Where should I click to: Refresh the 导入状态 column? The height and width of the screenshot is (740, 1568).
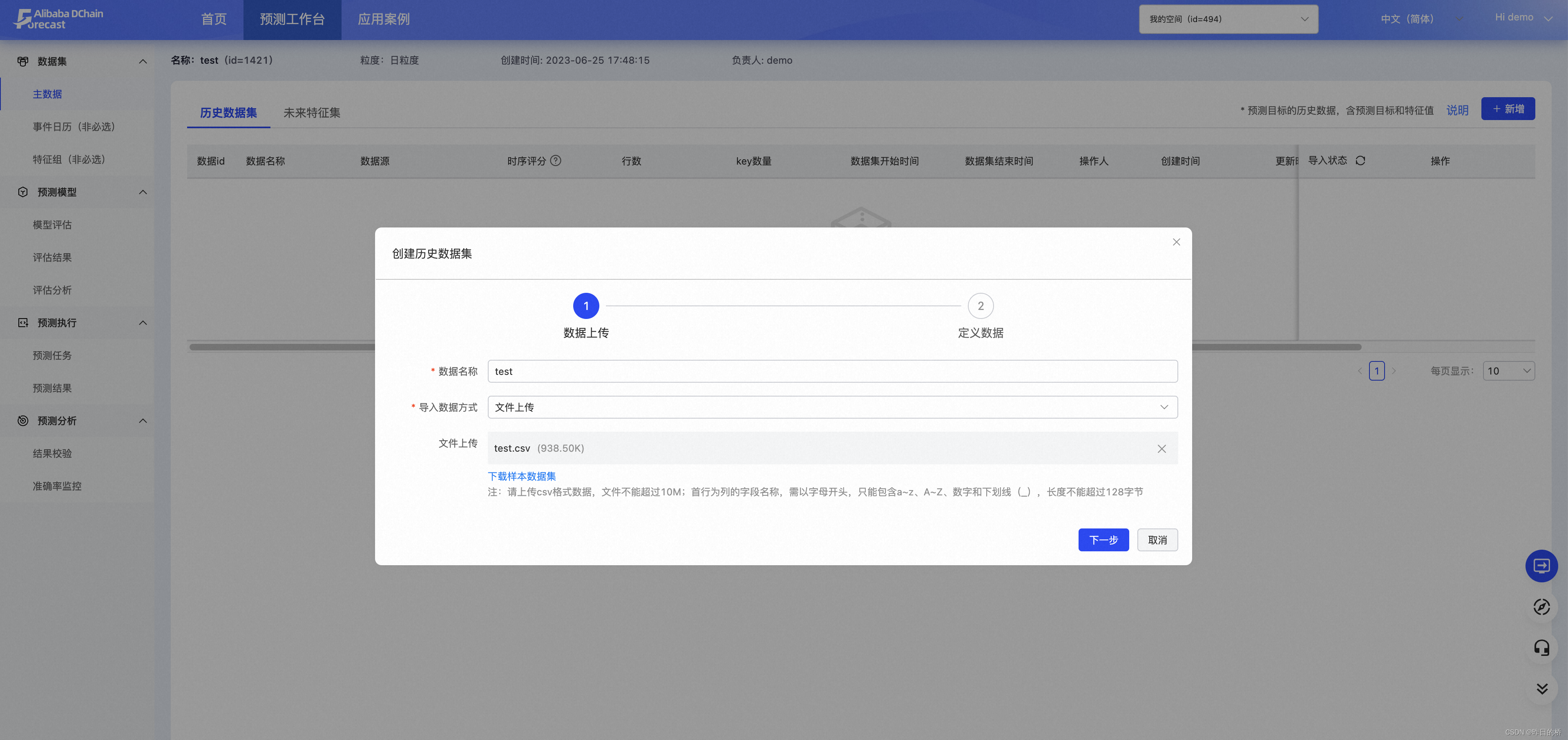point(1360,160)
